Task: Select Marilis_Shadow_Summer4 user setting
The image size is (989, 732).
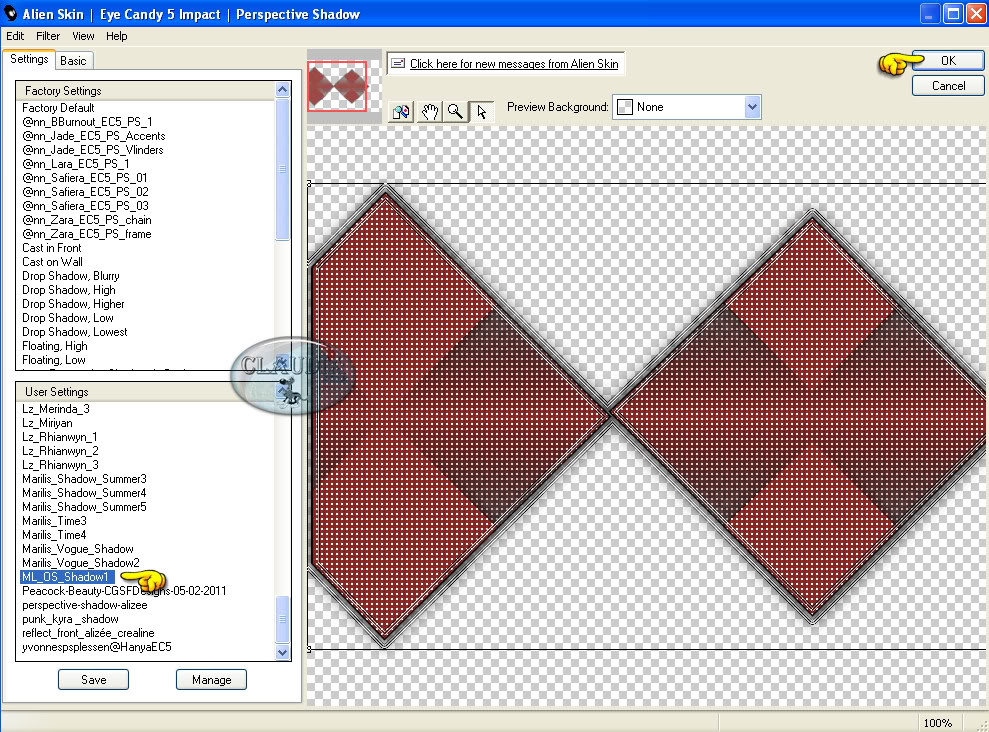Action: click(x=84, y=493)
